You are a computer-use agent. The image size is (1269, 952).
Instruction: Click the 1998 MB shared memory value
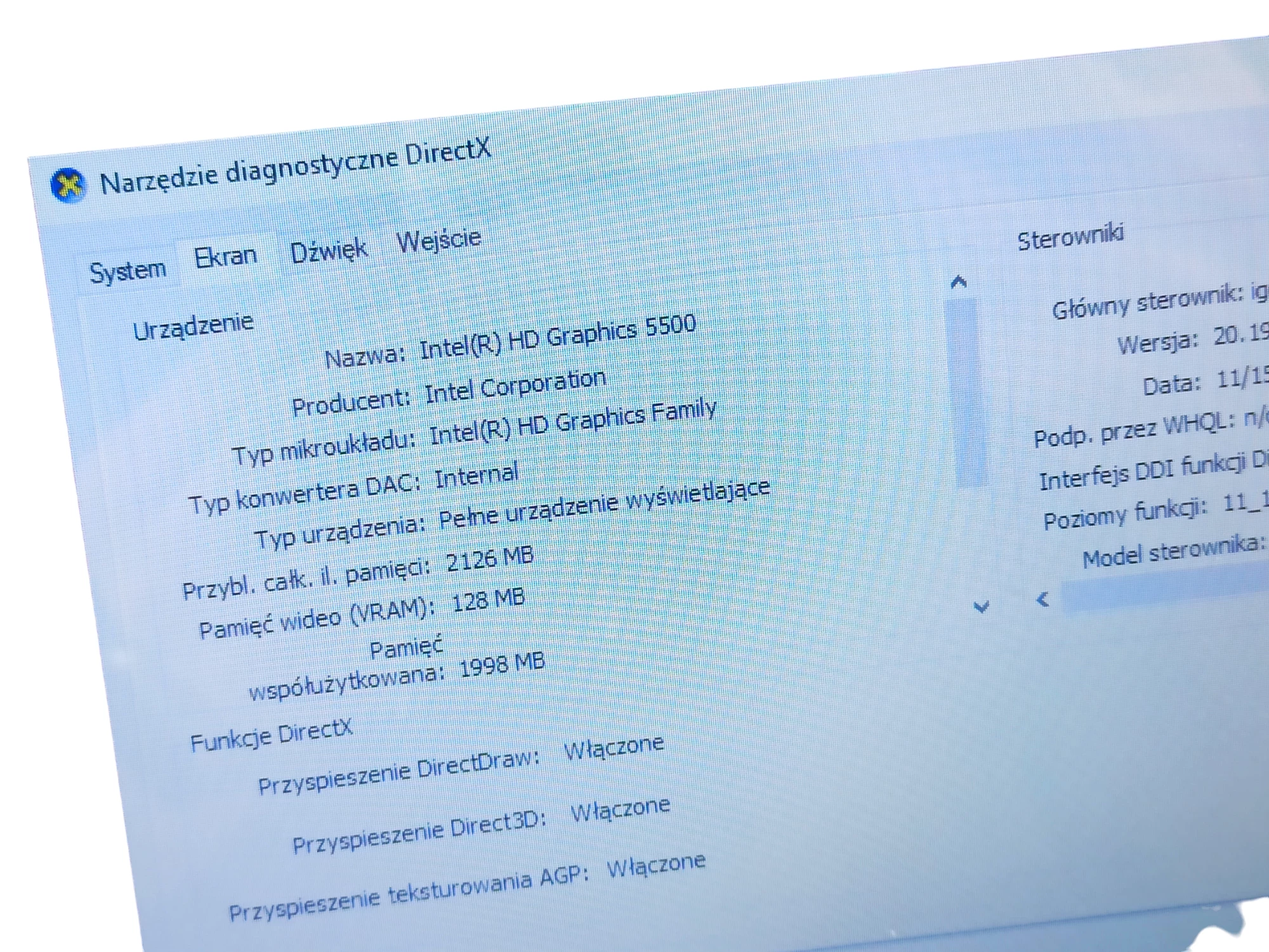point(502,665)
